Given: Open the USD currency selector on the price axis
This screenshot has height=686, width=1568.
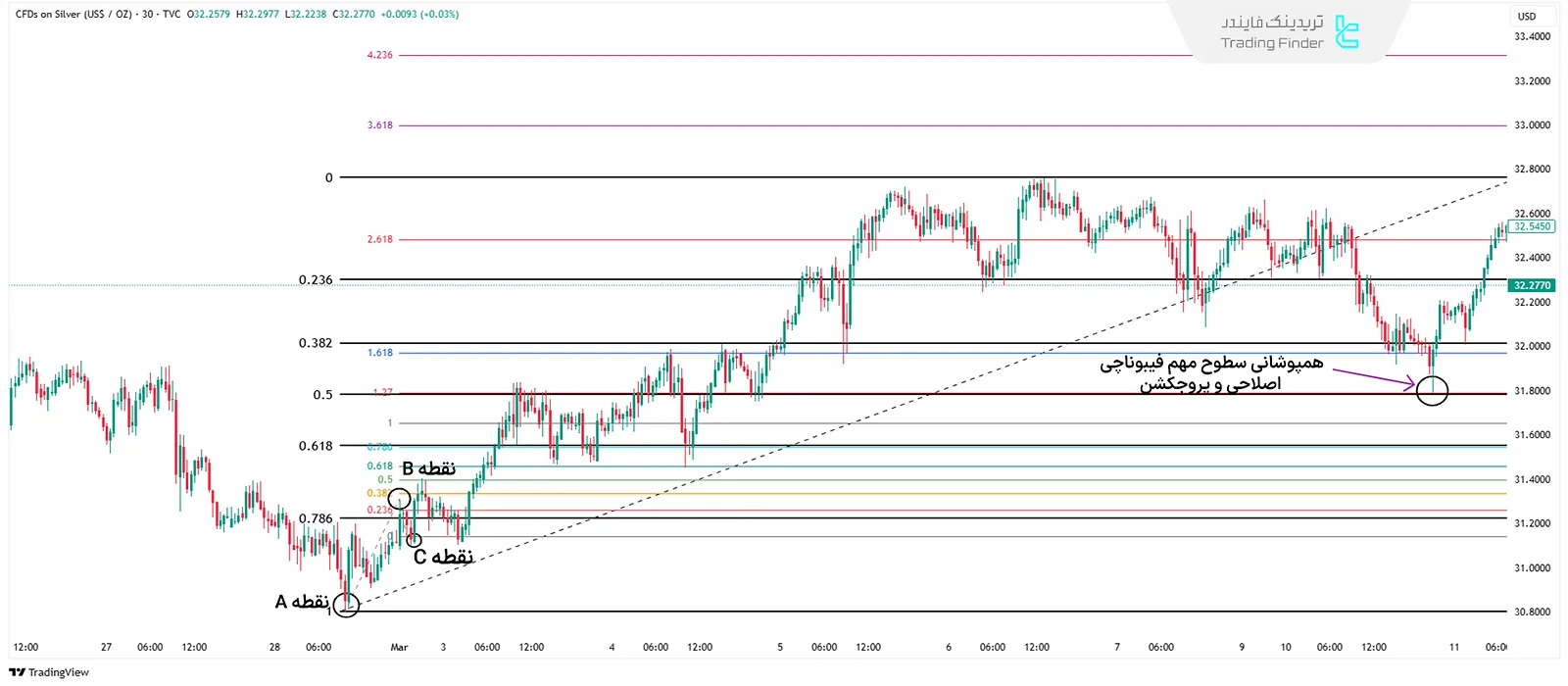Looking at the screenshot, I should [x=1527, y=17].
